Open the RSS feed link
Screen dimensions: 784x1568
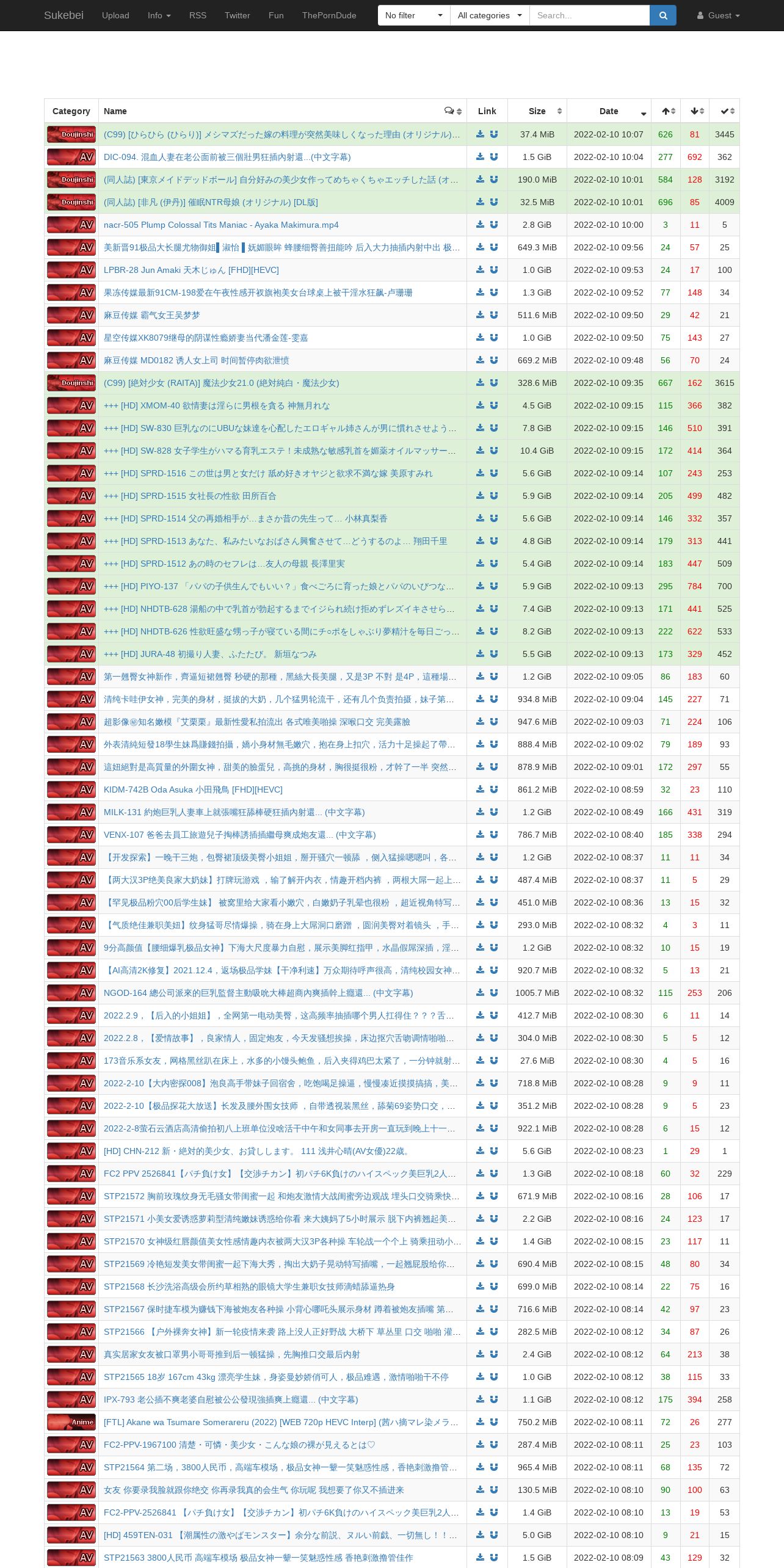(198, 15)
